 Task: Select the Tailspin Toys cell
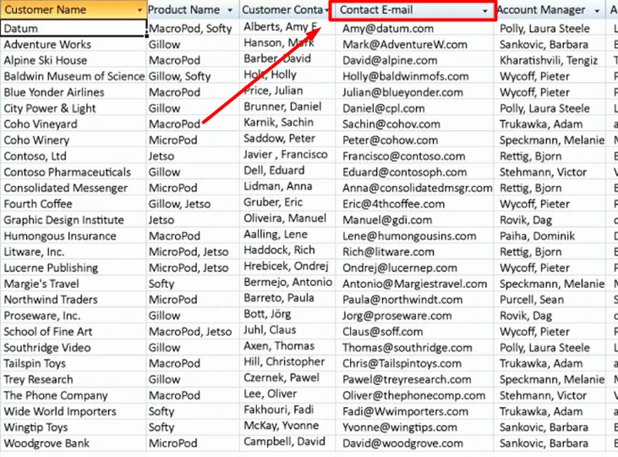[73, 364]
